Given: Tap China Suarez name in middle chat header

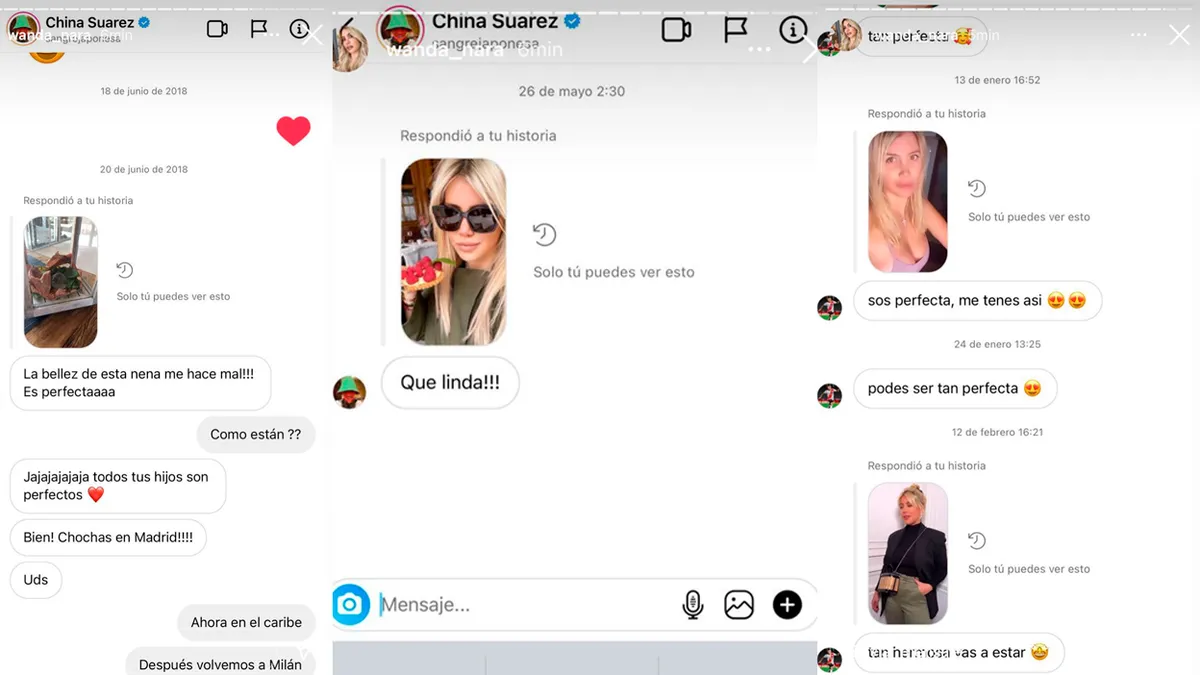Looking at the screenshot, I should 495,22.
